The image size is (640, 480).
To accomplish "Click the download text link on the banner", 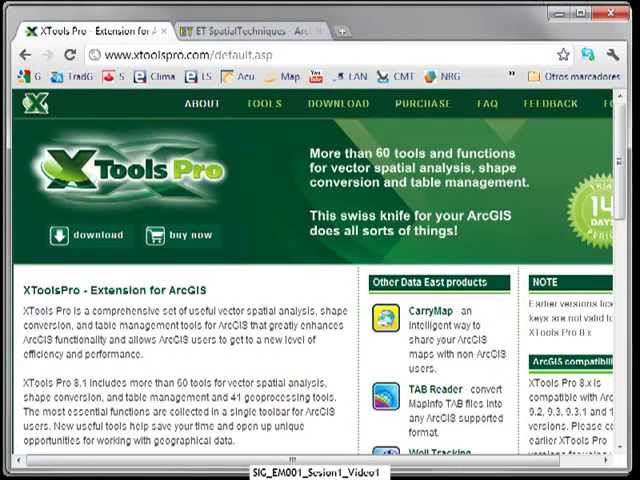I will click(x=98, y=235).
